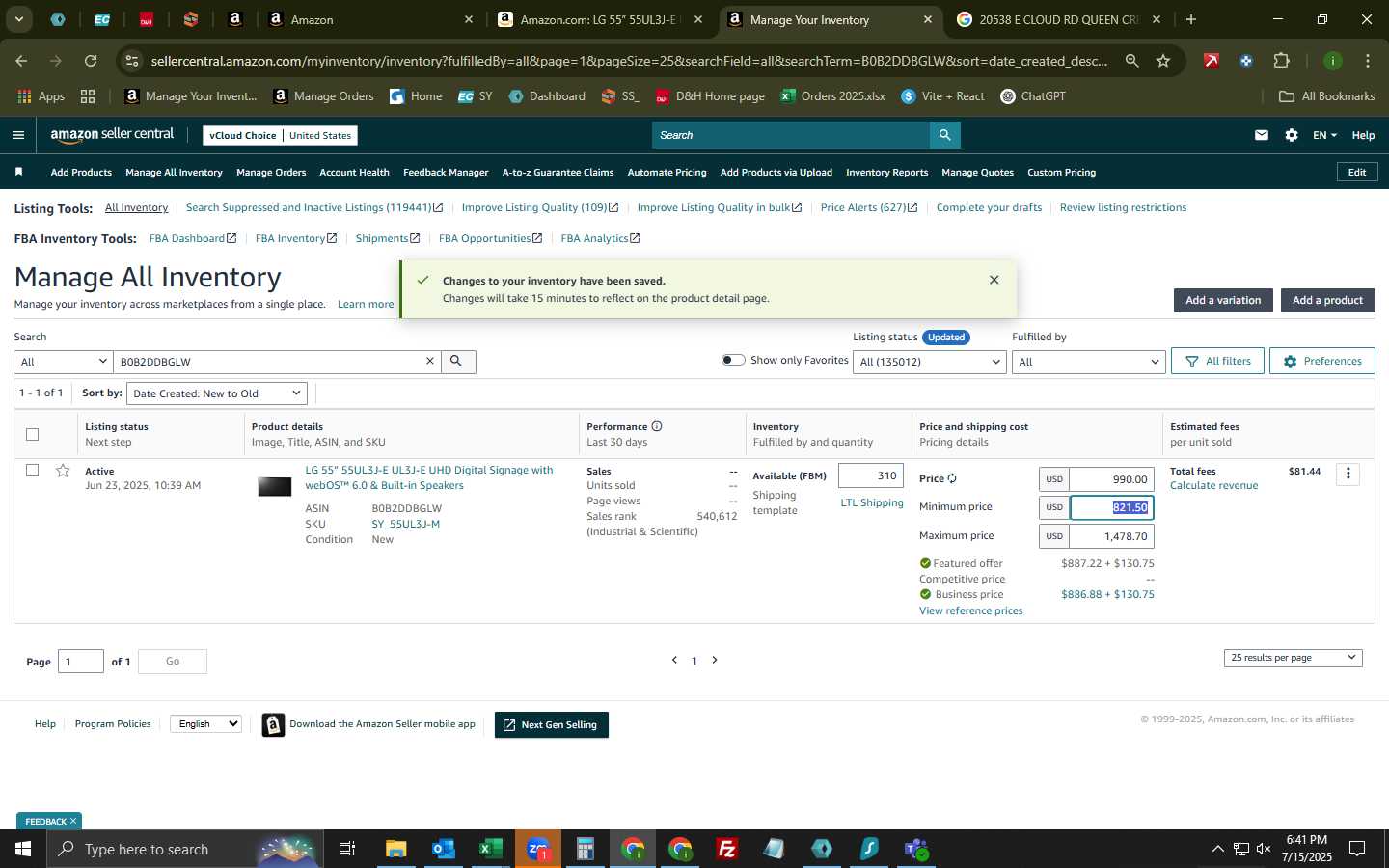Clear the B0B2DDBGLW search term
The width and height of the screenshot is (1389, 868).
click(430, 361)
